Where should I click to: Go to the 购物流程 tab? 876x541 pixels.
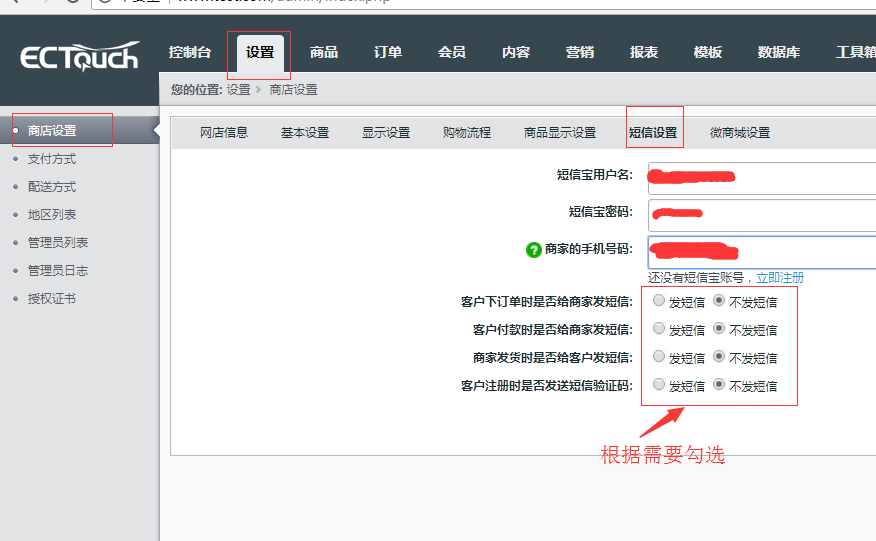(x=467, y=133)
